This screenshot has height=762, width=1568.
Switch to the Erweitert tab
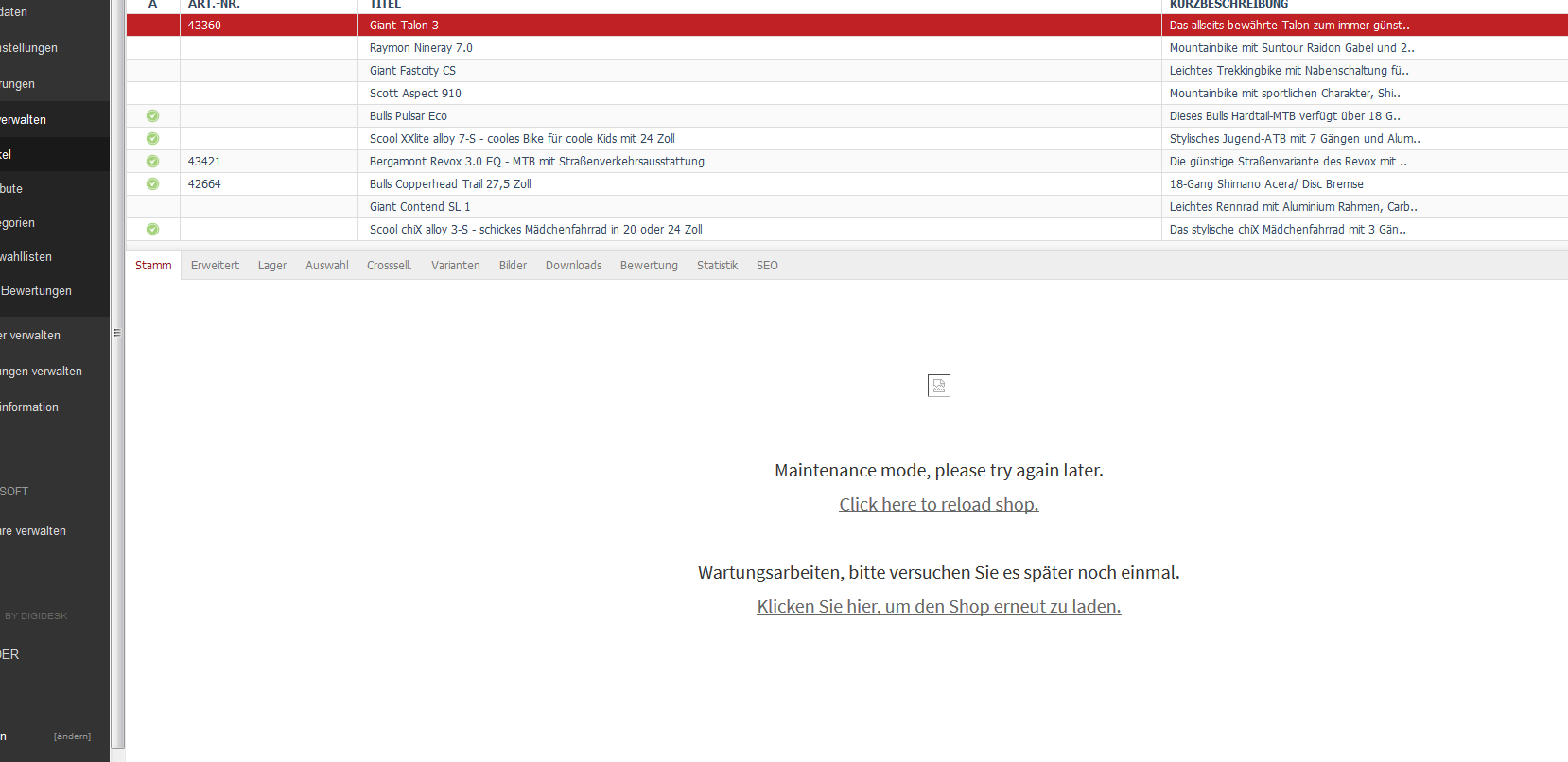pos(215,266)
